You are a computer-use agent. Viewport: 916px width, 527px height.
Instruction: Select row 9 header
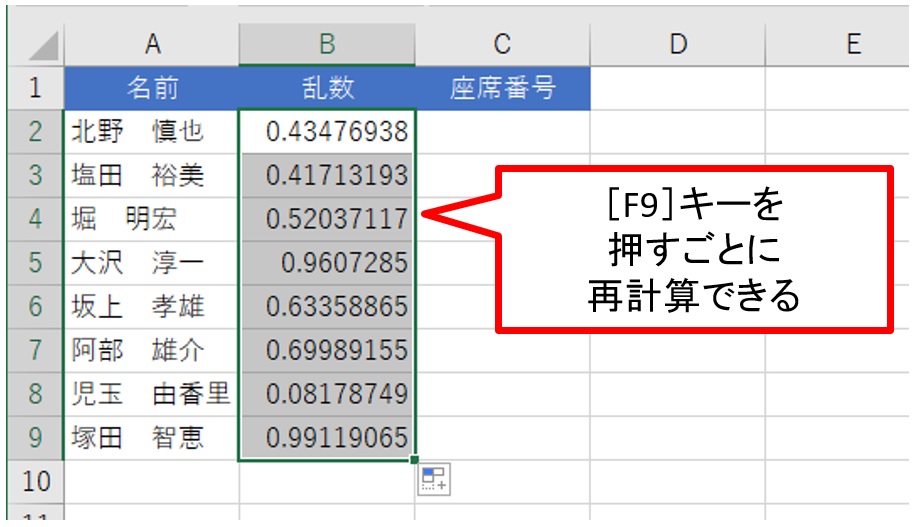(35, 438)
